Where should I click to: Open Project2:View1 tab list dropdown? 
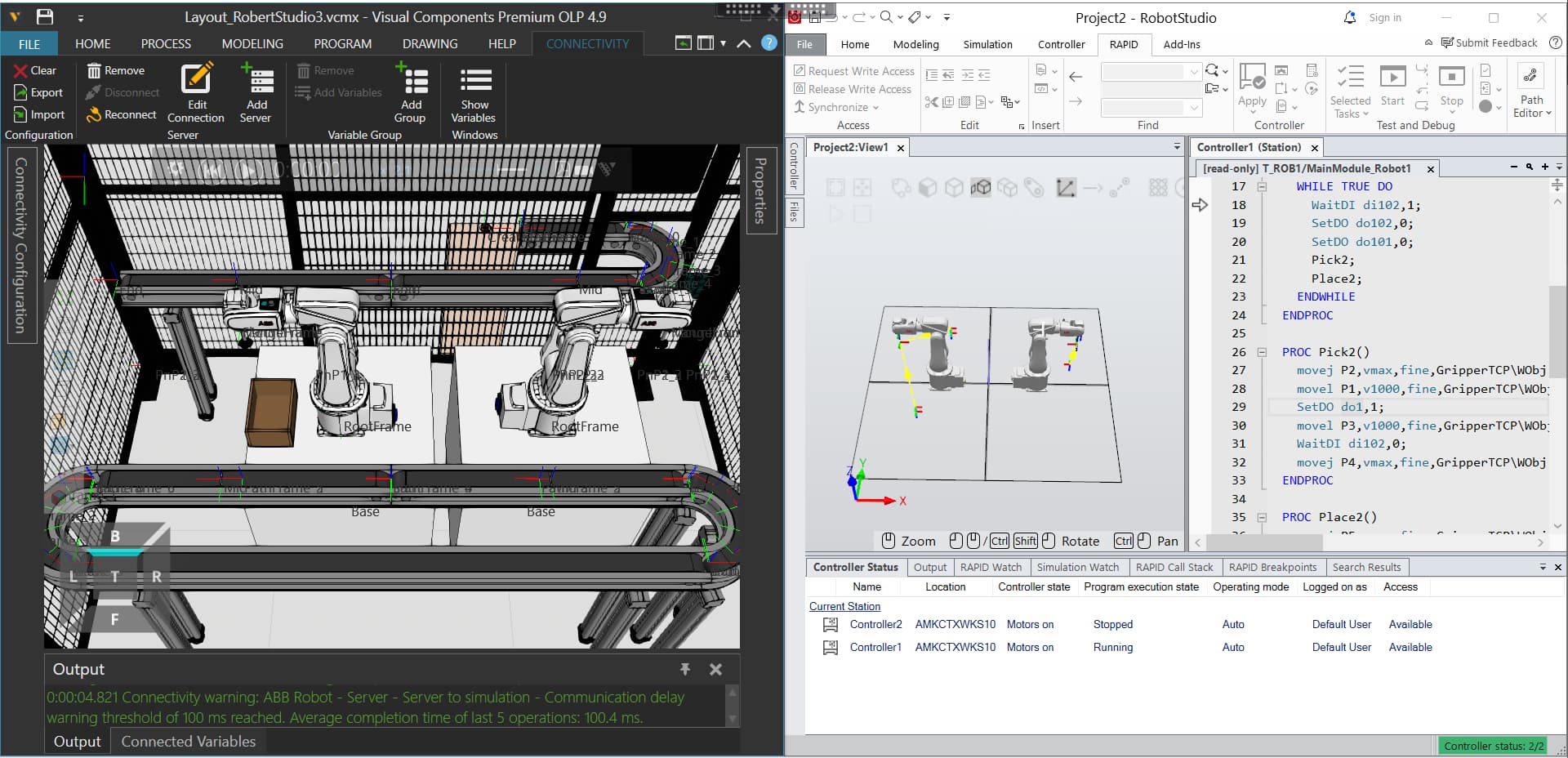click(1177, 147)
